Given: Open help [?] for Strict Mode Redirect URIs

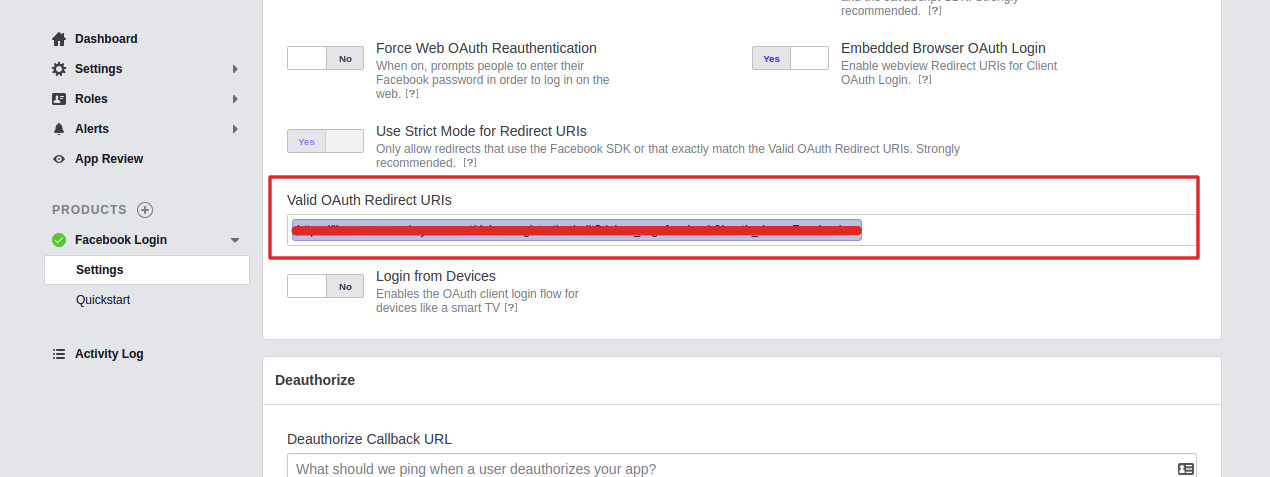Looking at the screenshot, I should pos(469,162).
